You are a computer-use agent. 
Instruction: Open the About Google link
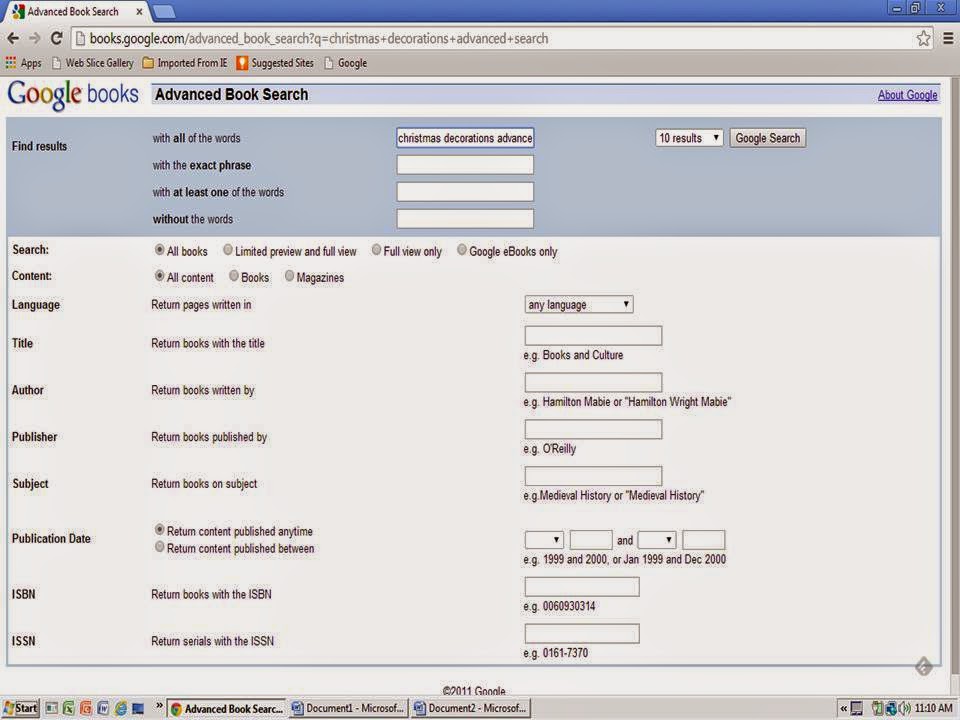907,95
